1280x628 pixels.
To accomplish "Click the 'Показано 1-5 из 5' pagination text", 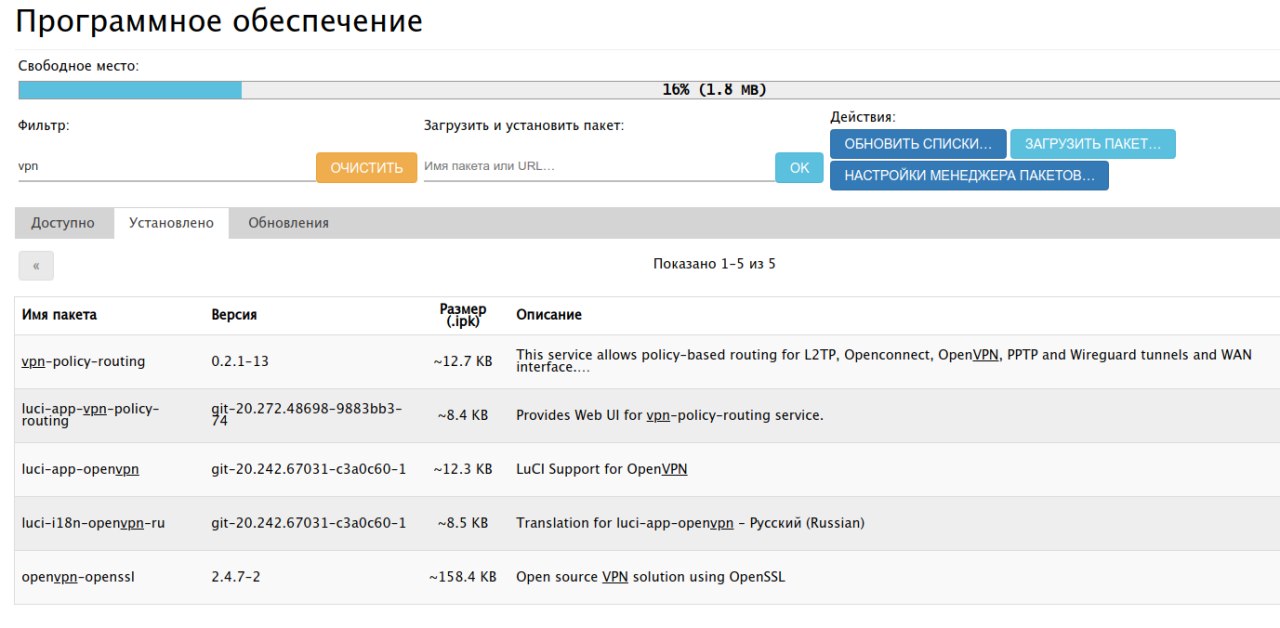I will click(714, 264).
